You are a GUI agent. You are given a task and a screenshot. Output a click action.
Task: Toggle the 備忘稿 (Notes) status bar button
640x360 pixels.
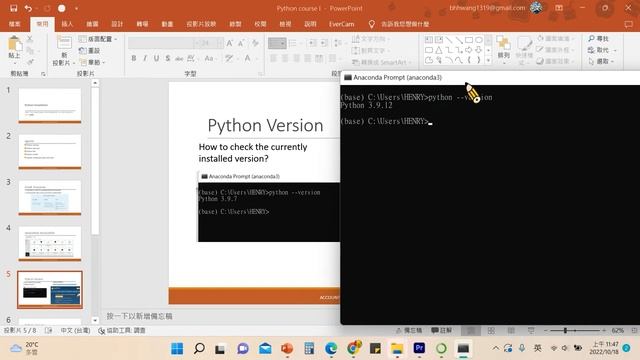click(x=409, y=330)
